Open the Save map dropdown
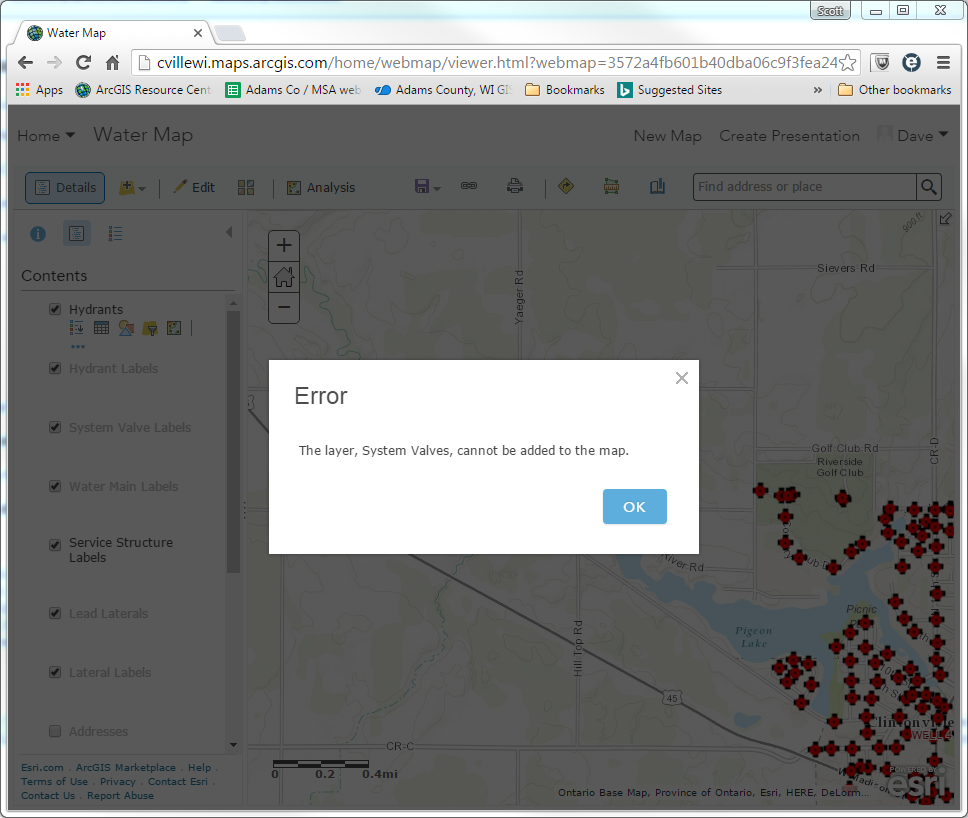 [x=427, y=186]
